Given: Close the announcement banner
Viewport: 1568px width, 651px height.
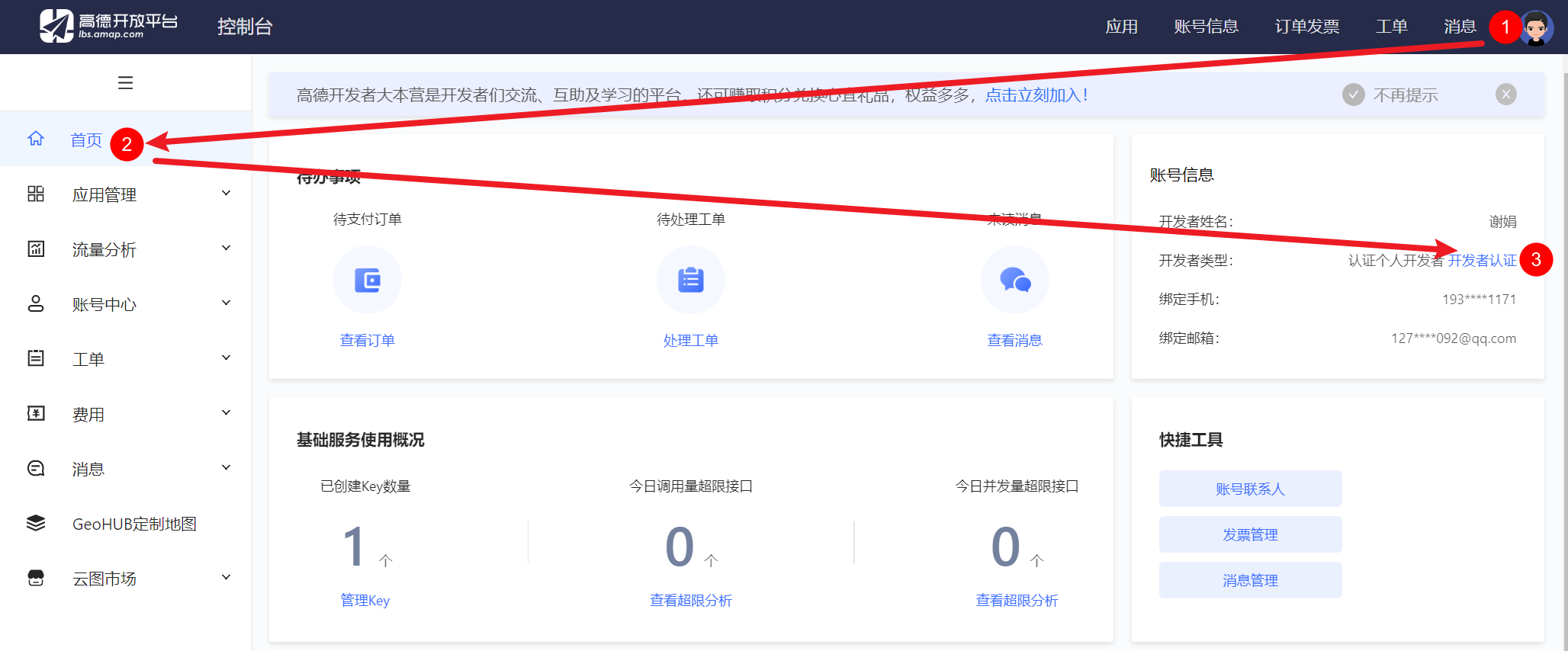Looking at the screenshot, I should coord(1506,95).
